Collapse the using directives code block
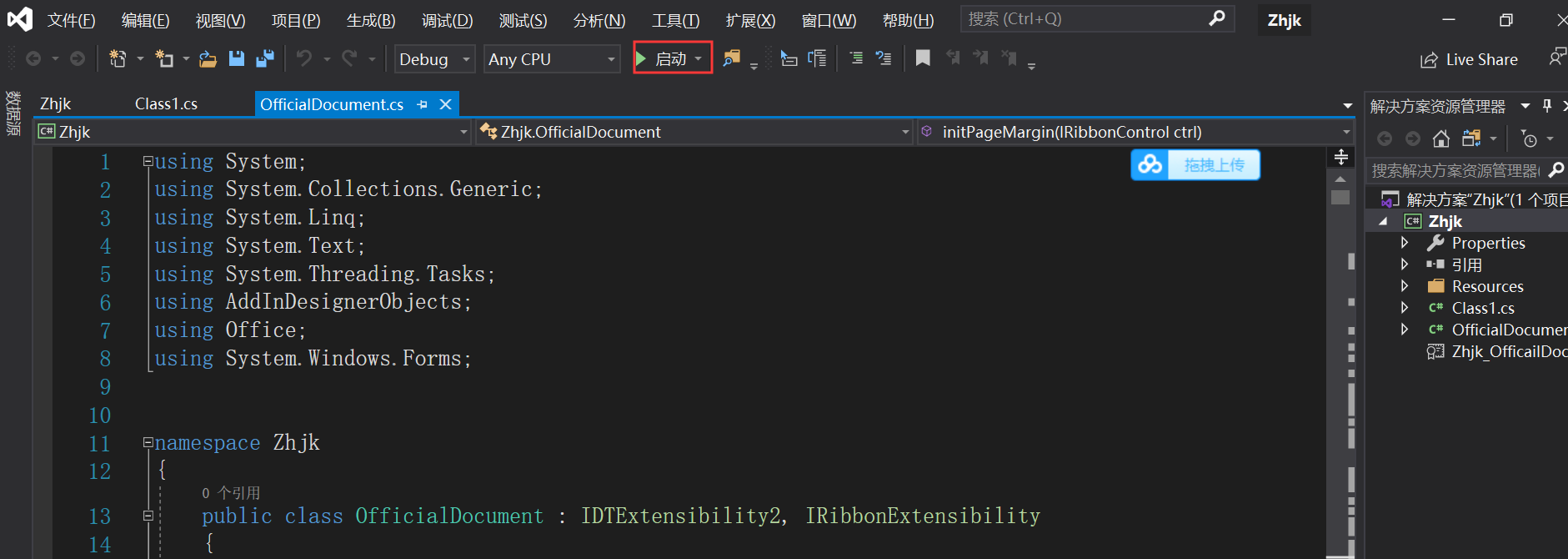Screen dimensions: 1568x559 click(x=148, y=161)
